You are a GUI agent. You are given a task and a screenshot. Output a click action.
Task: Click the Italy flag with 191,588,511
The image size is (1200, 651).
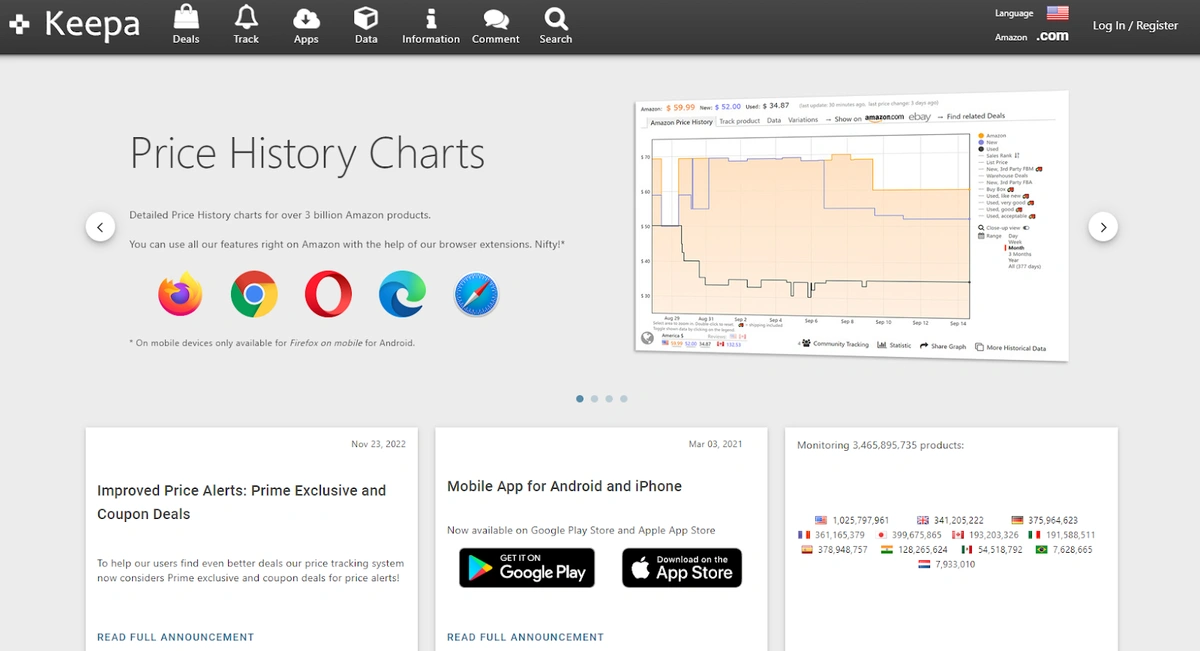click(1035, 535)
